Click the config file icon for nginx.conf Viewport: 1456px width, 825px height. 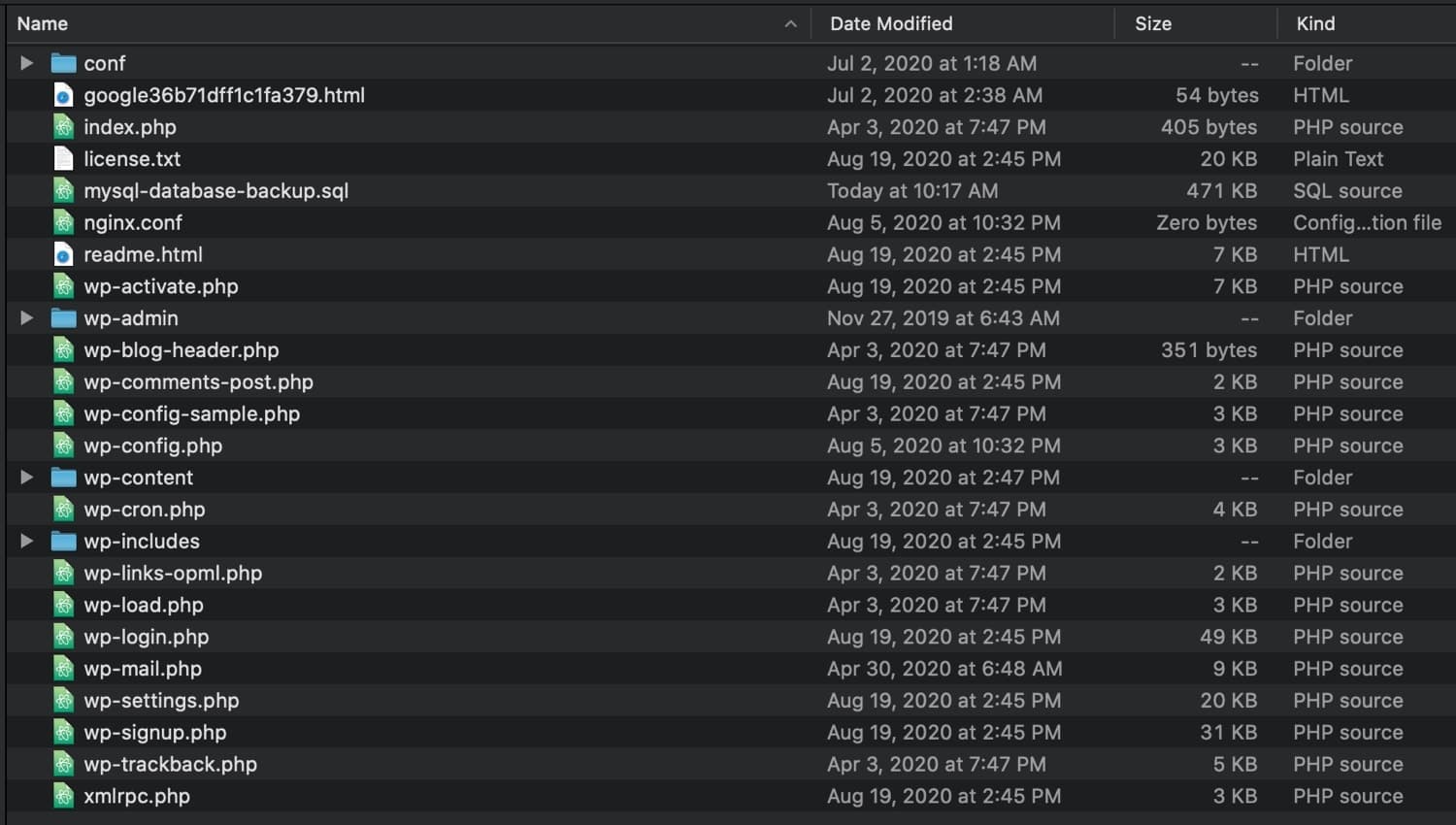click(64, 222)
